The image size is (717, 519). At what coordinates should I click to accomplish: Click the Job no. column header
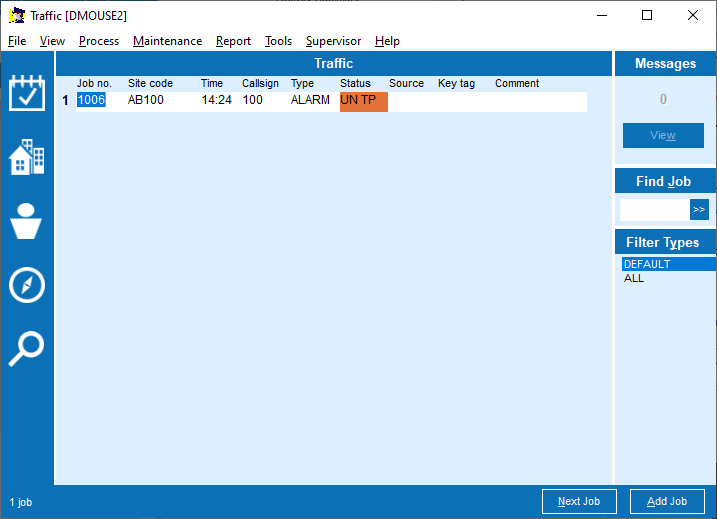pyautogui.click(x=94, y=83)
